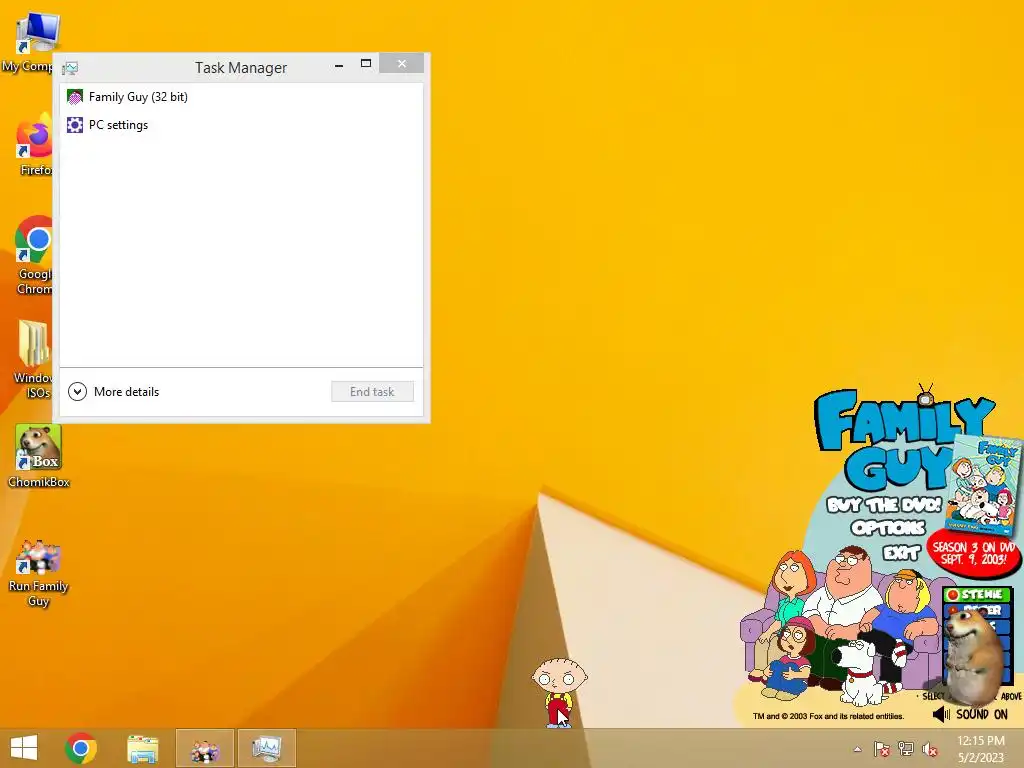Open the Windows Start button
The width and height of the screenshot is (1024, 768).
[x=24, y=748]
